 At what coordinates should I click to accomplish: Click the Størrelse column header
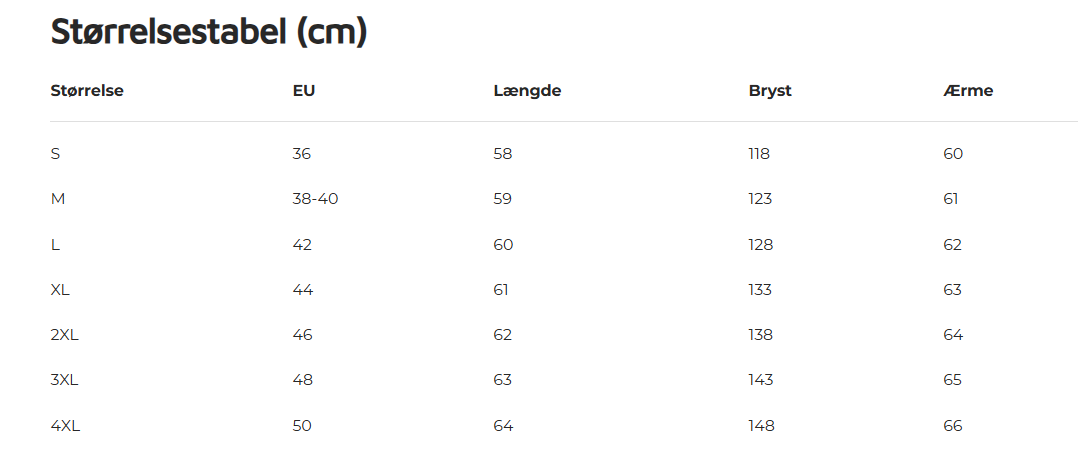click(x=87, y=91)
